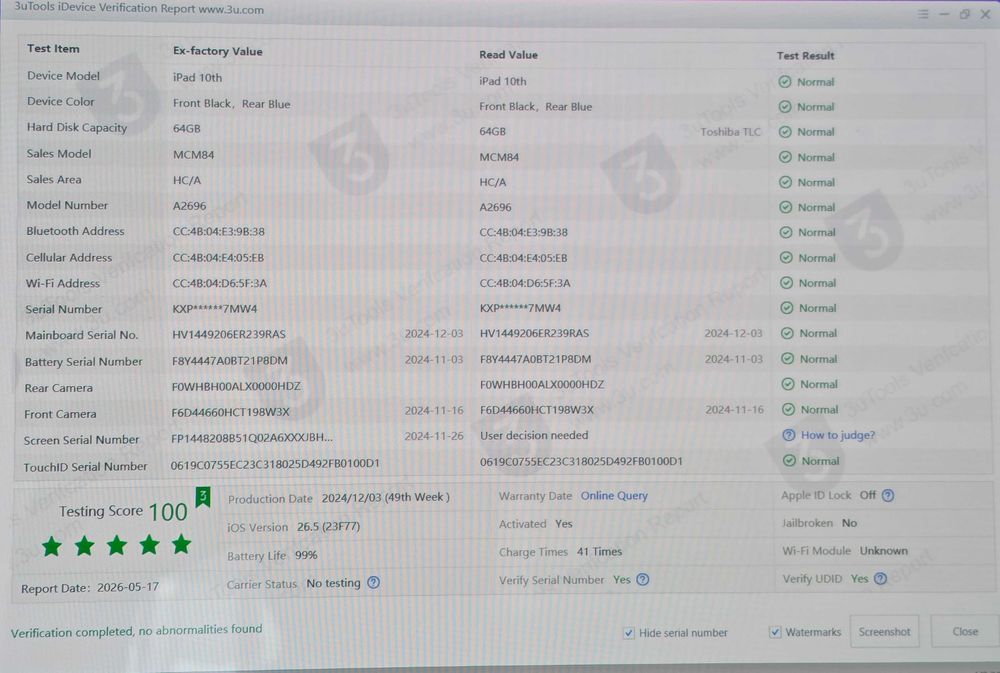Open the menu icon in title bar
This screenshot has height=673, width=1000.
[923, 13]
